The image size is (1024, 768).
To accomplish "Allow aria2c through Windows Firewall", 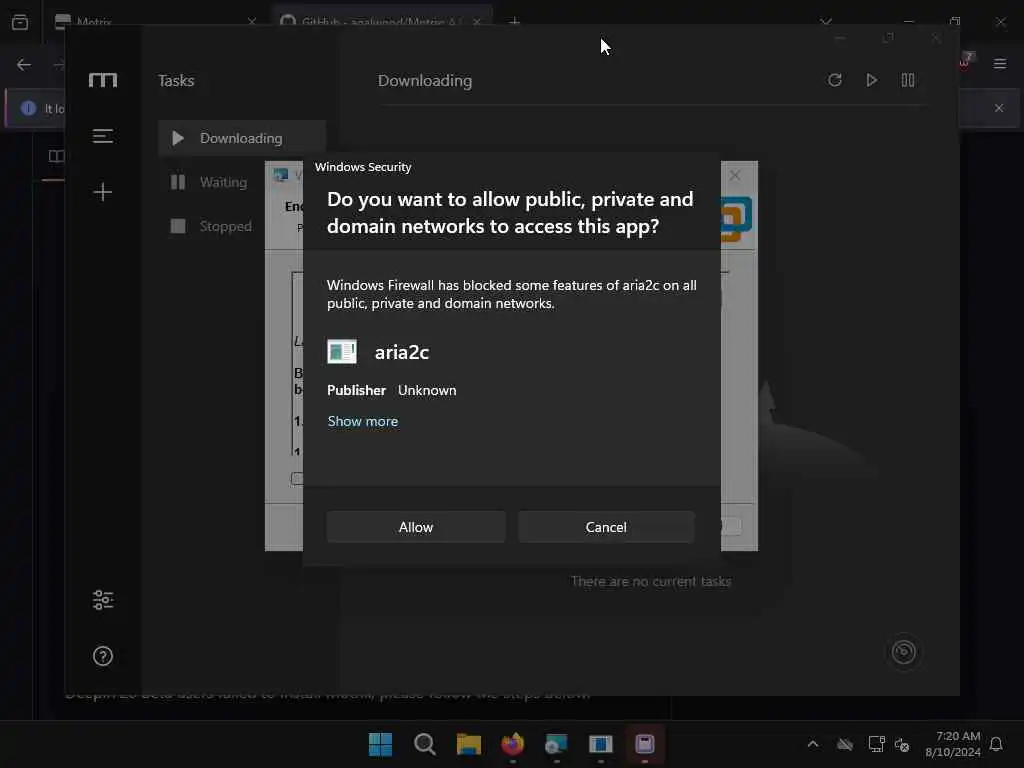I will pyautogui.click(x=416, y=527).
